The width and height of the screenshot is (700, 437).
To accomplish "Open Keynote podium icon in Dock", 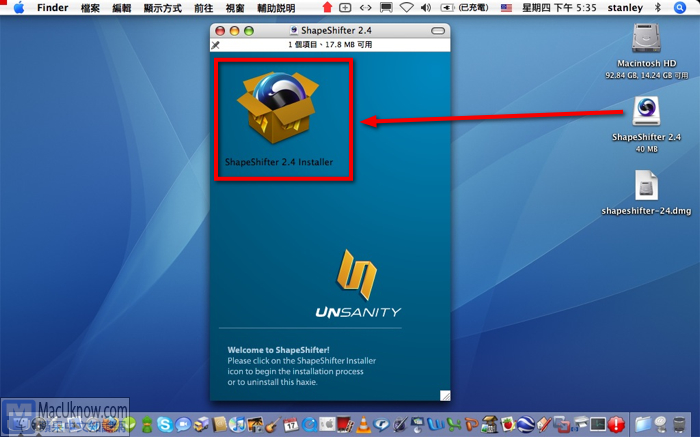I will click(x=417, y=424).
